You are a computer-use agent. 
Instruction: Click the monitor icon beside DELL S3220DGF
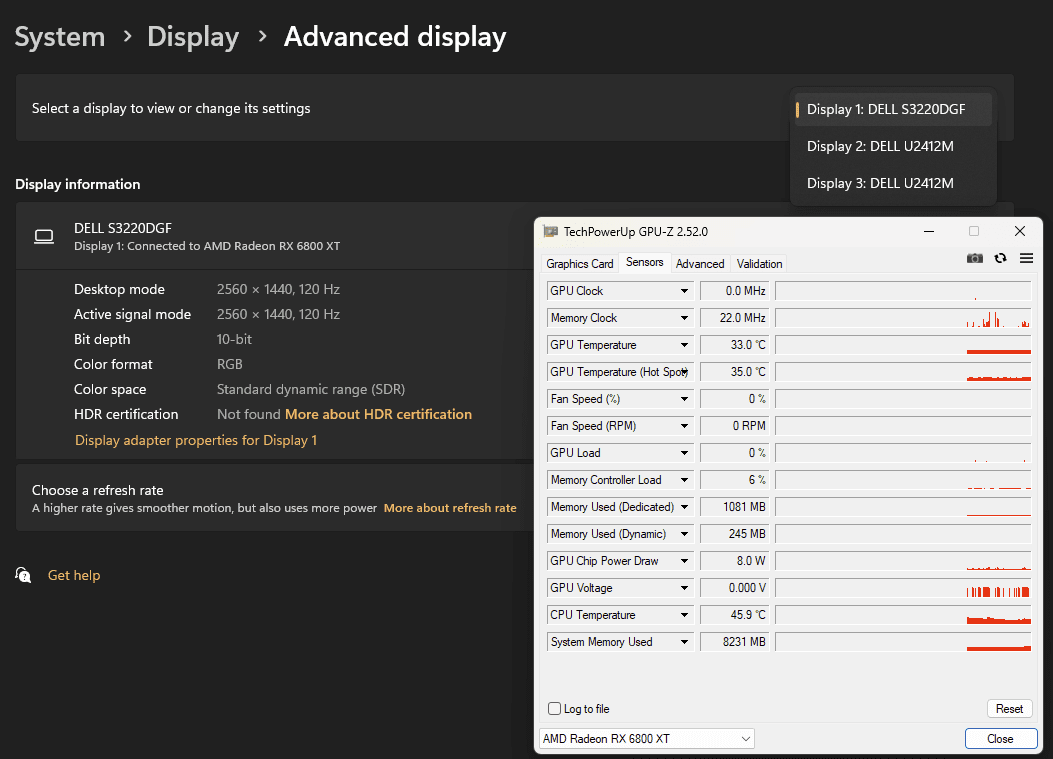(x=44, y=236)
